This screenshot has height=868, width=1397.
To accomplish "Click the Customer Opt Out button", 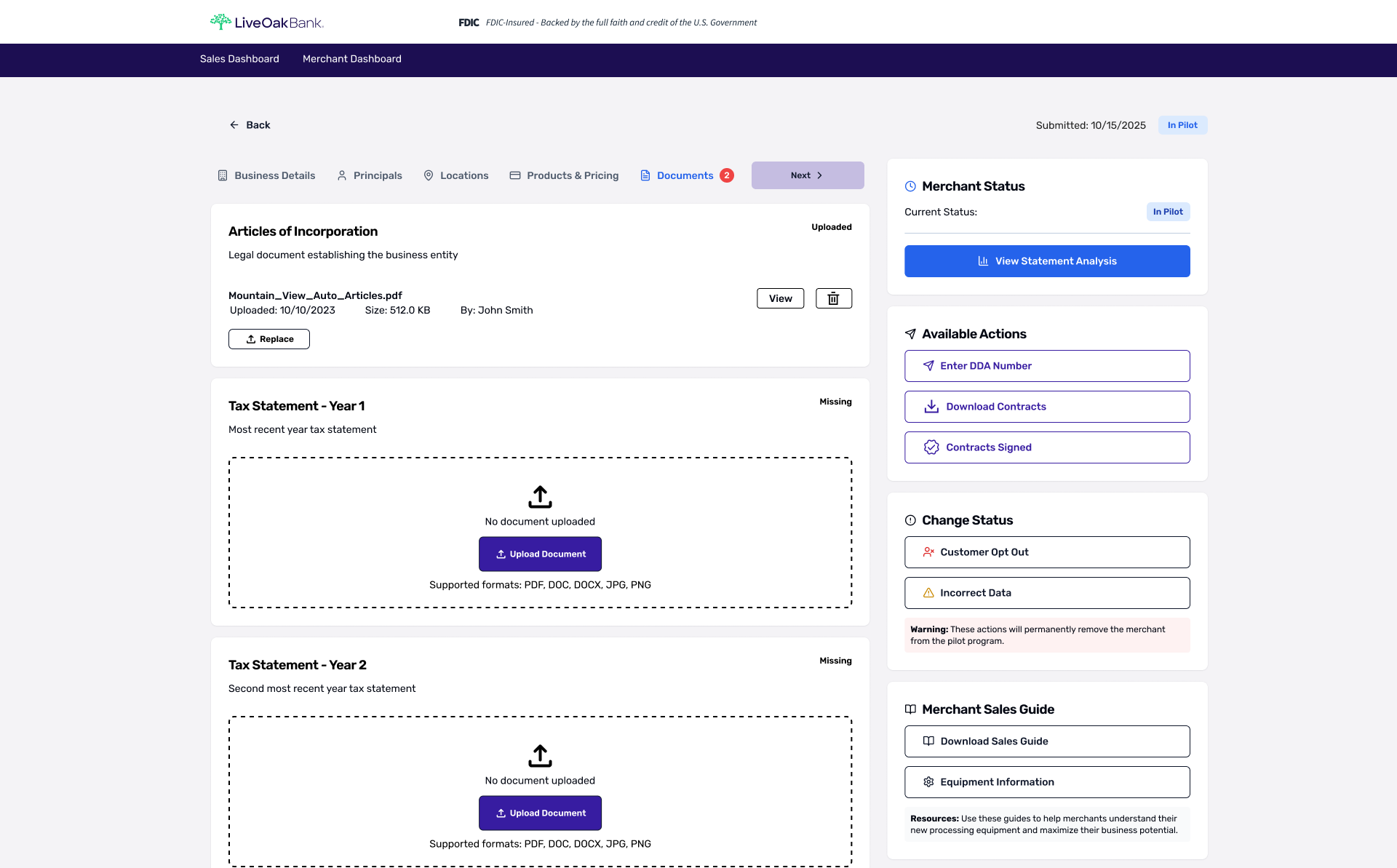I will pos(1047,552).
